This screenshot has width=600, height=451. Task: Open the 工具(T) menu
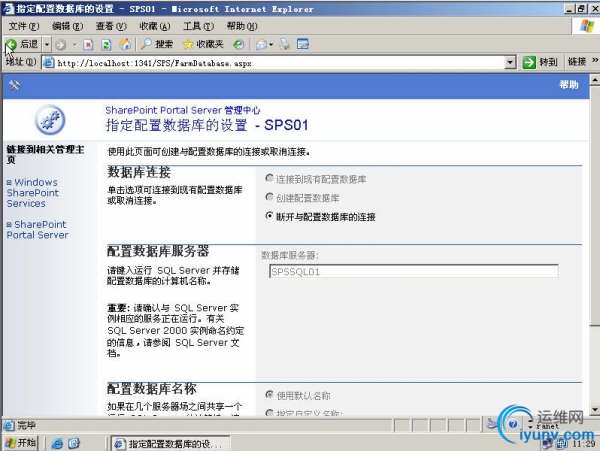tap(198, 26)
